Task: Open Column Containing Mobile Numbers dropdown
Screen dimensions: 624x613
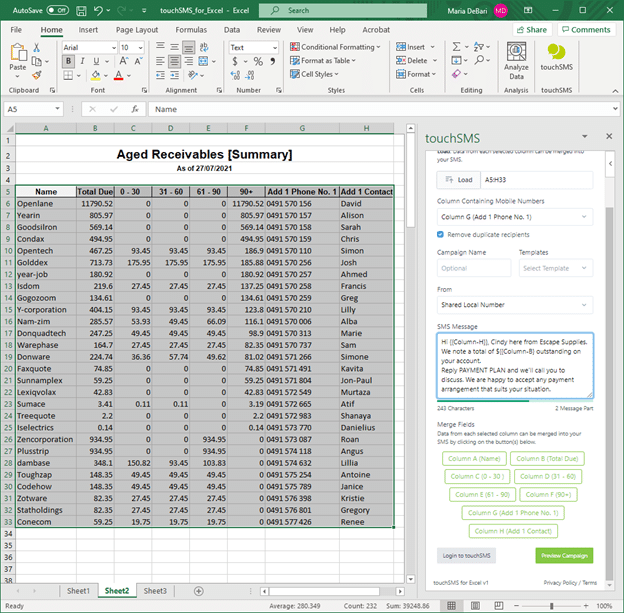Action: [x=514, y=216]
